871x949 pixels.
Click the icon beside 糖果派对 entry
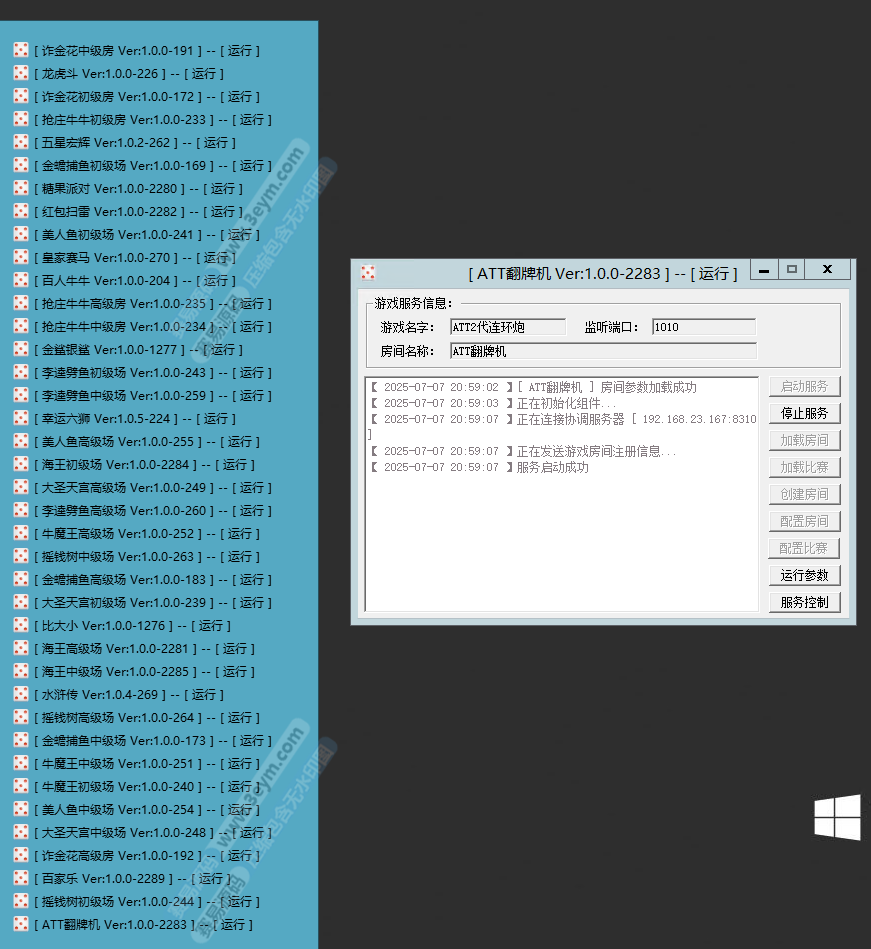pos(20,188)
